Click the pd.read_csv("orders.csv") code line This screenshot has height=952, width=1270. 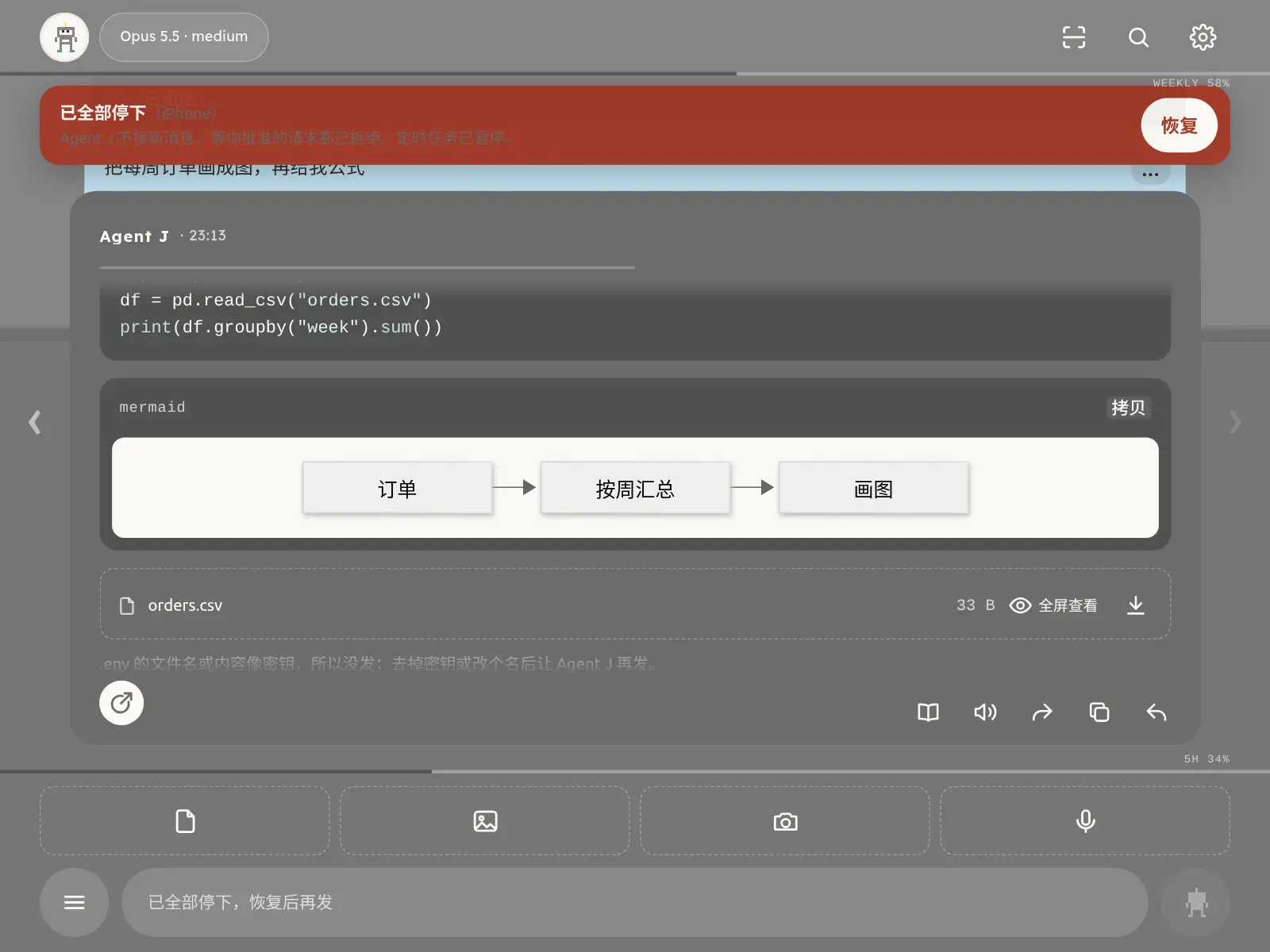(276, 300)
